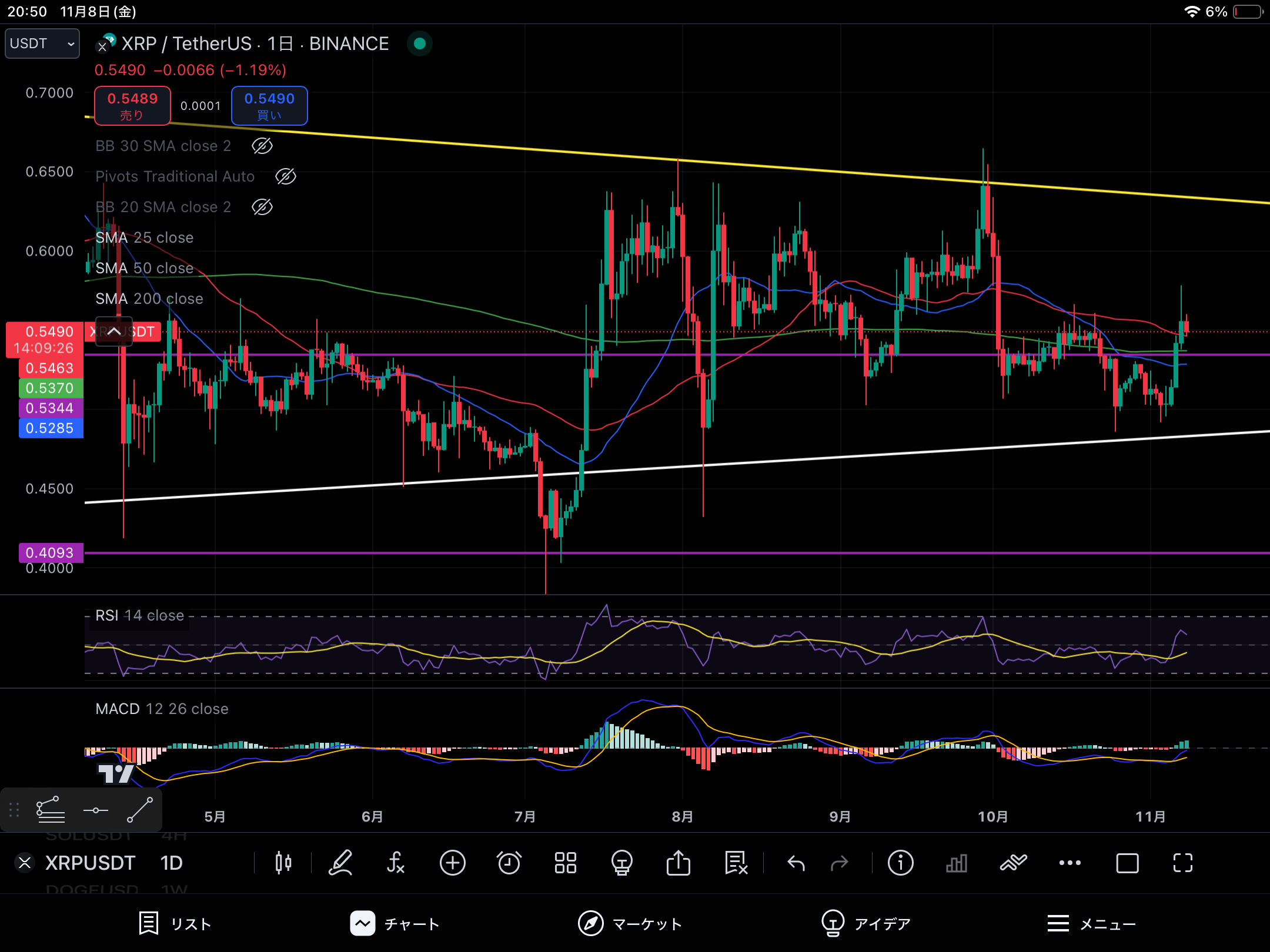This screenshot has height=952, width=1270.
Task: Tap the 0.4093 purple price label
Action: click(51, 553)
